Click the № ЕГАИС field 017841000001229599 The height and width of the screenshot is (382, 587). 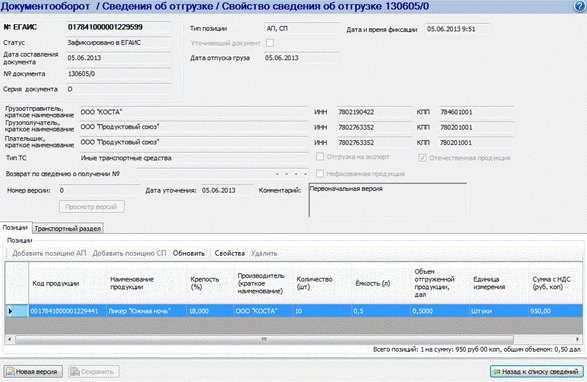click(x=118, y=27)
